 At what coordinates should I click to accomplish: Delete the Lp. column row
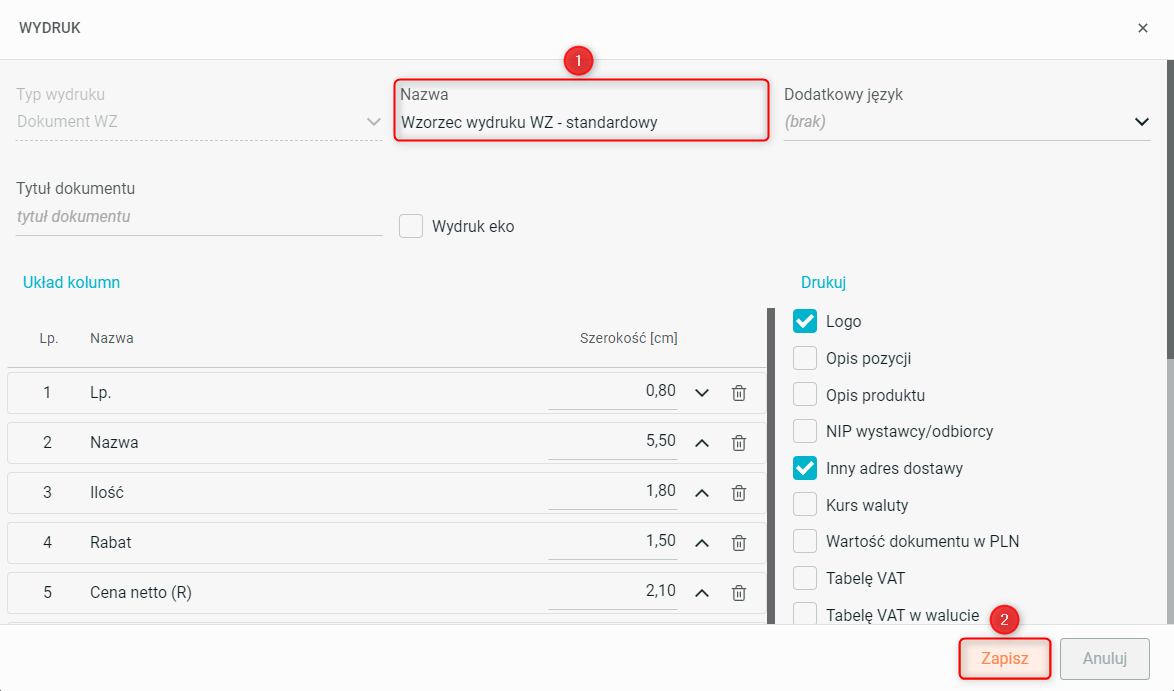(739, 393)
